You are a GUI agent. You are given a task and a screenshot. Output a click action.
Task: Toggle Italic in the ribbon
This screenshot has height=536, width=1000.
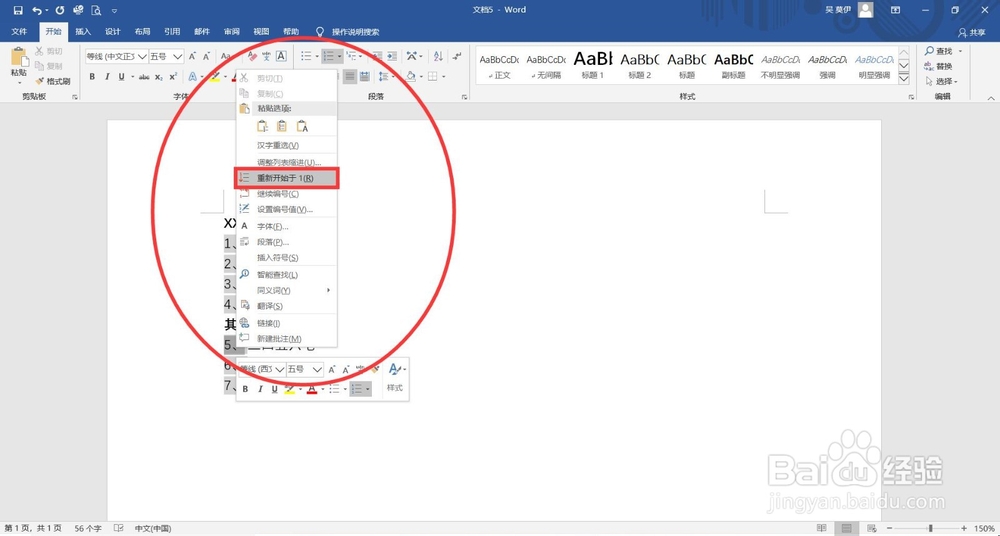[x=107, y=77]
